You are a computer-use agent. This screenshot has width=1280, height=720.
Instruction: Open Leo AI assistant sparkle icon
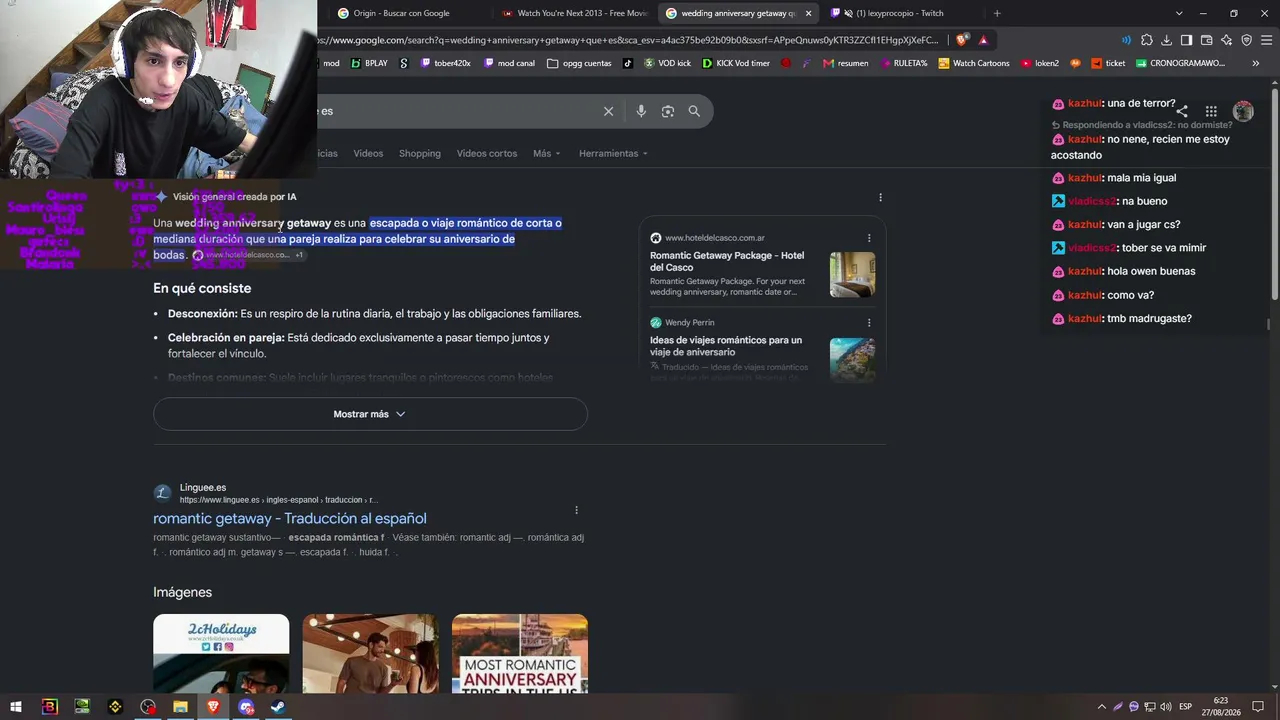1226,40
